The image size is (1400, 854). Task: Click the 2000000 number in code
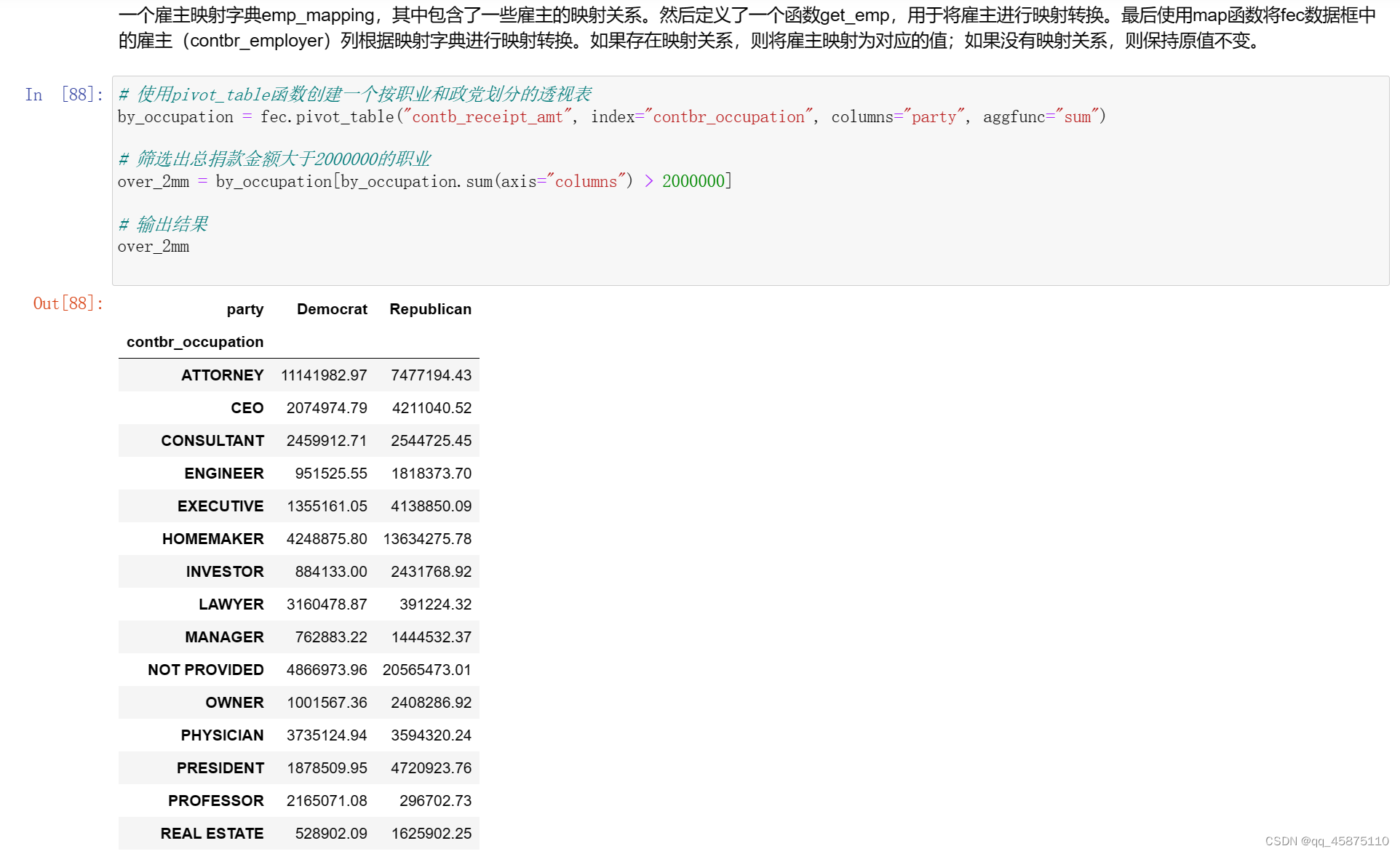coord(693,182)
